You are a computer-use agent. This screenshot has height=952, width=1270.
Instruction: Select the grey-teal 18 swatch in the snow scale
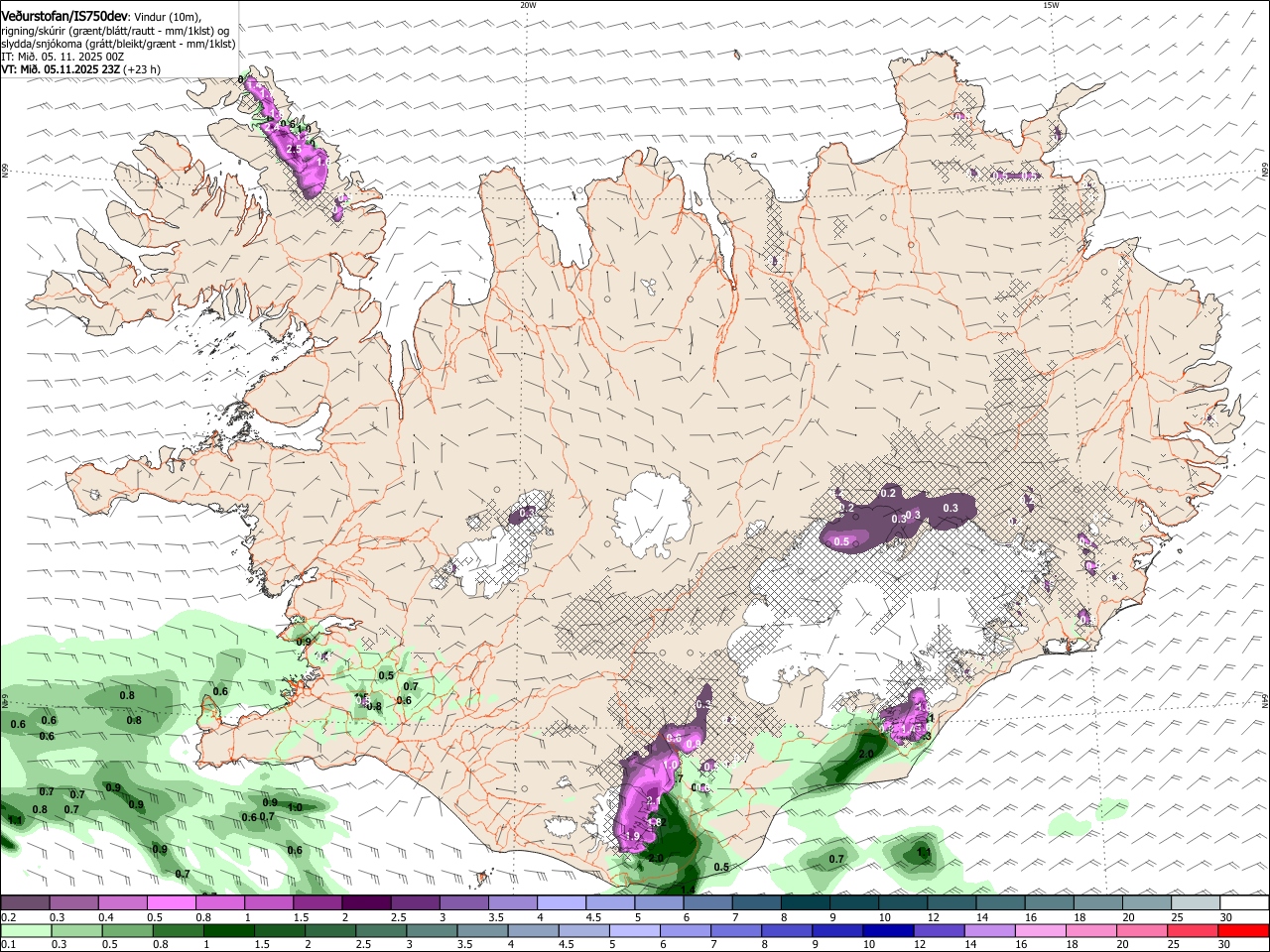(x=1097, y=903)
